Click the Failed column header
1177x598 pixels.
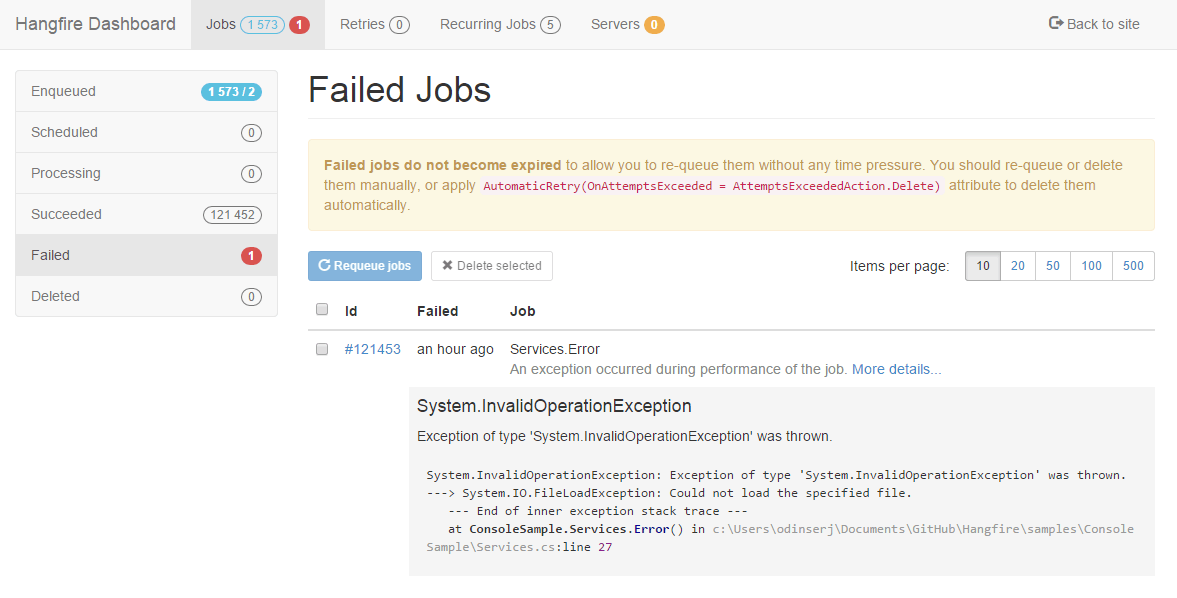click(x=438, y=311)
